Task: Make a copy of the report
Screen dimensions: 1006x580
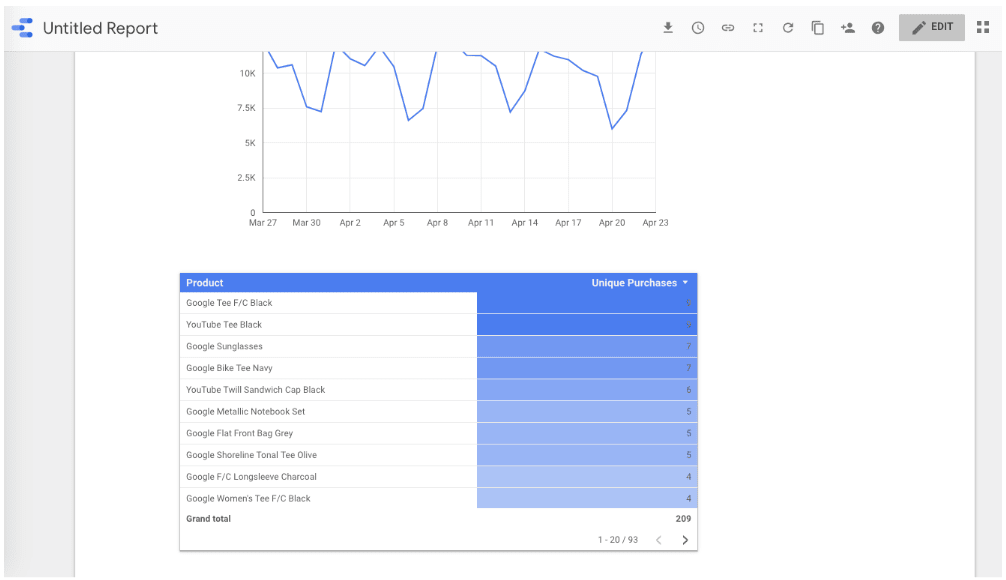Action: pyautogui.click(x=817, y=27)
